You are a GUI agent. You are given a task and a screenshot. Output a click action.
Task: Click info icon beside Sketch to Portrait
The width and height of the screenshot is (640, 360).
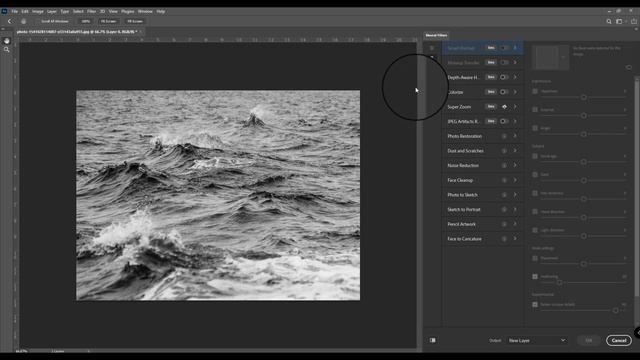tap(504, 209)
